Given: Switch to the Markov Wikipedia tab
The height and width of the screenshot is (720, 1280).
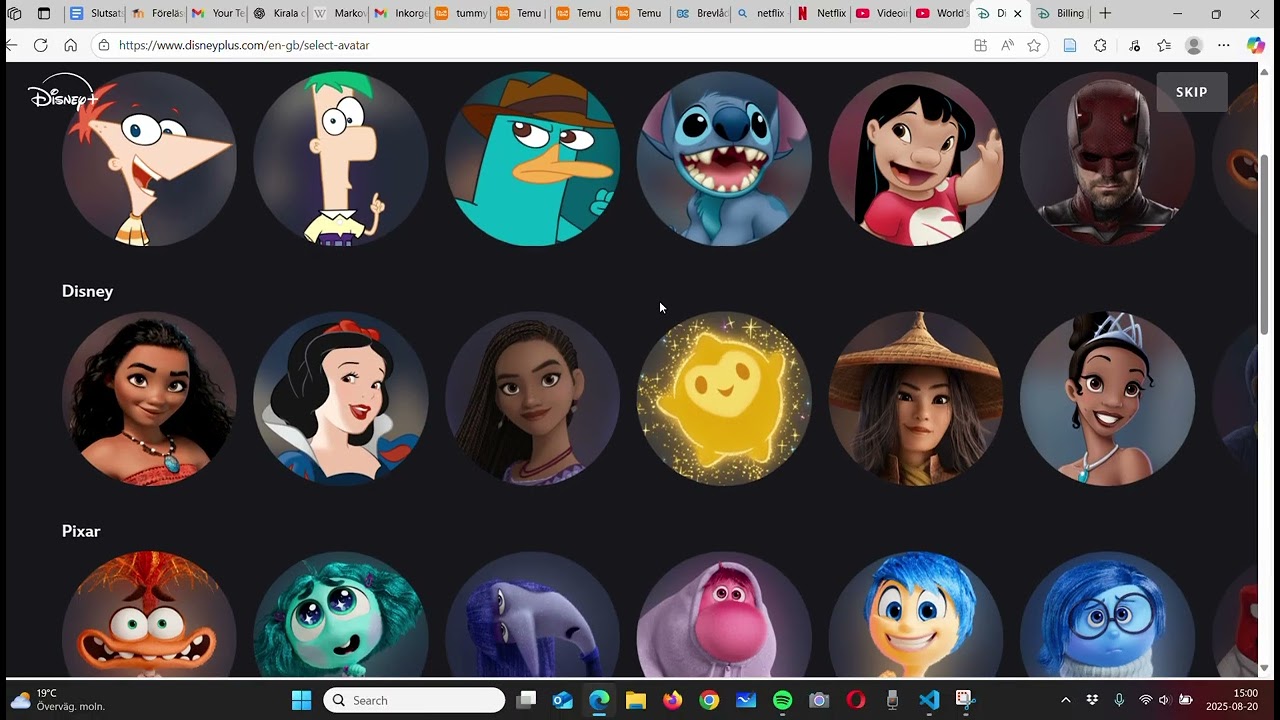Looking at the screenshot, I should (x=338, y=13).
